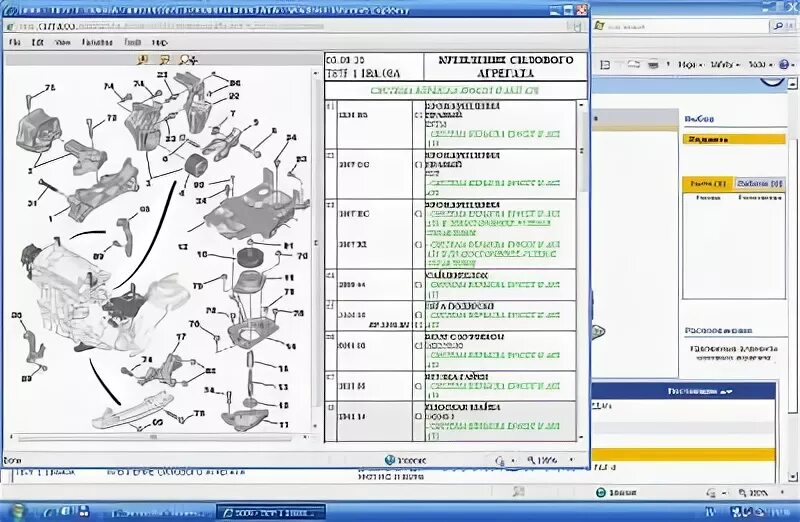This screenshot has height=522, width=800.
Task: Open the blue help icon dropdown in background browser
Action: 787,65
